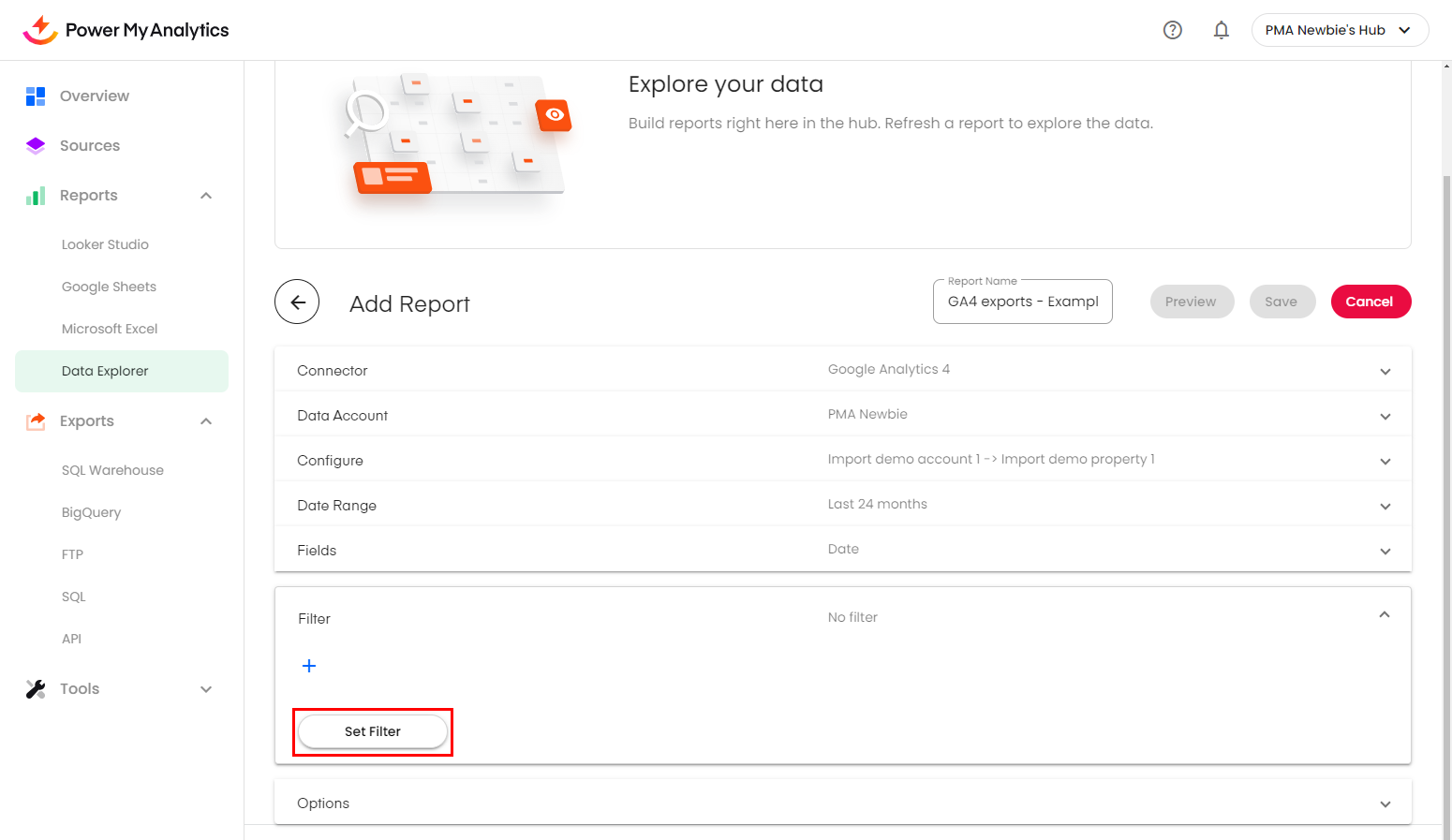Click the Power My Analytics logo

(126, 30)
